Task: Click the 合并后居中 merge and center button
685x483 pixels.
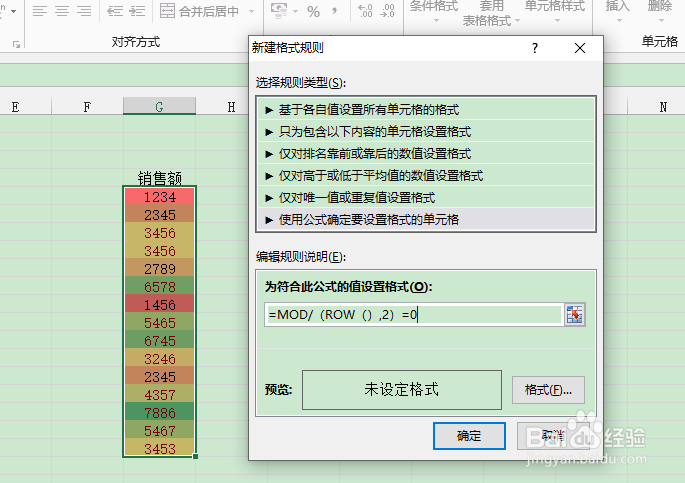Action: pos(199,11)
